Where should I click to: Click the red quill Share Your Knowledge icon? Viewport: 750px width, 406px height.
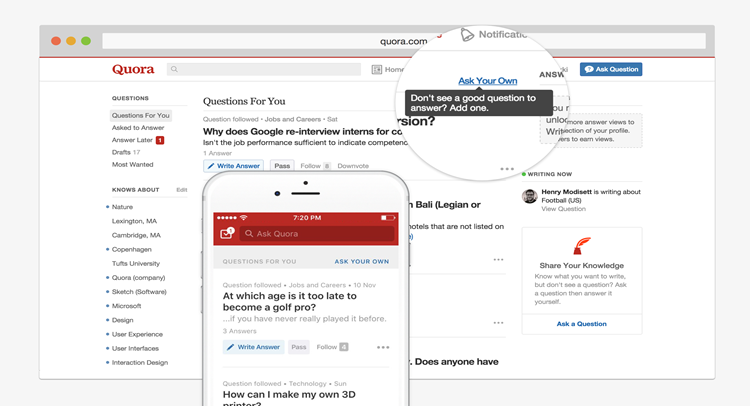point(581,245)
